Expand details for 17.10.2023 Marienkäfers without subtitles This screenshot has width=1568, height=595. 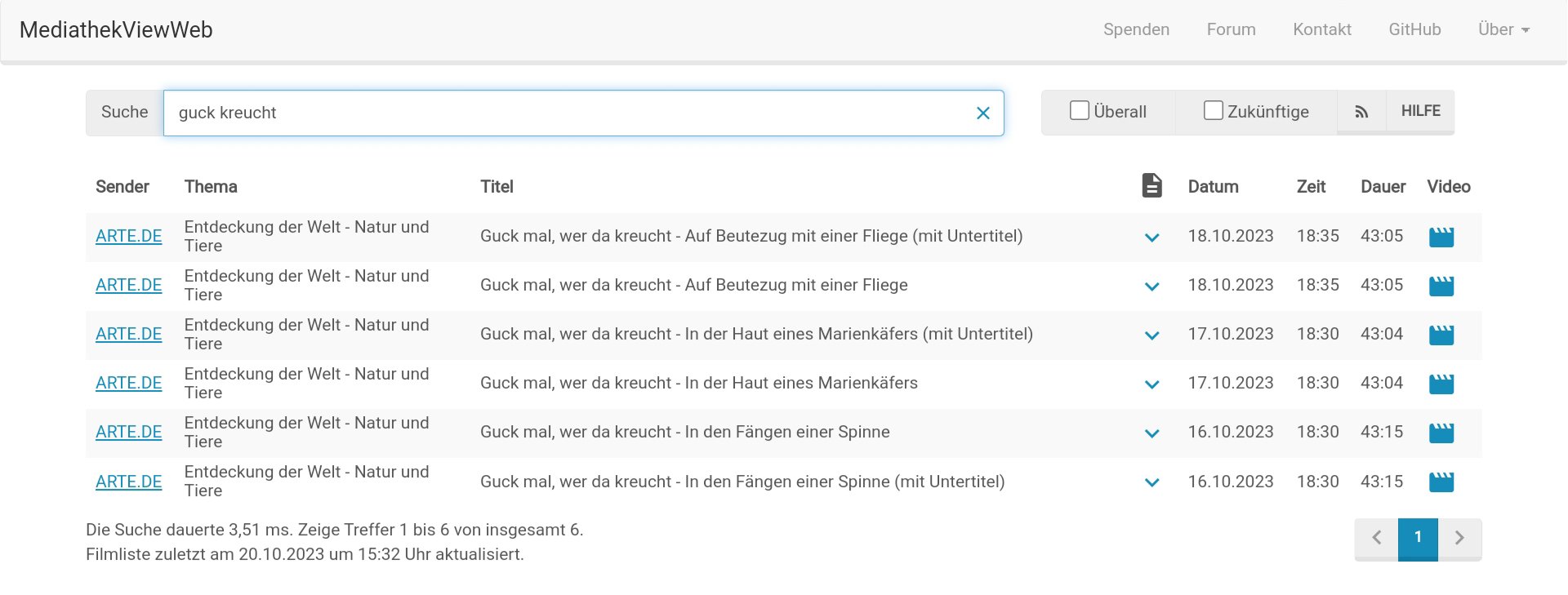(1151, 384)
